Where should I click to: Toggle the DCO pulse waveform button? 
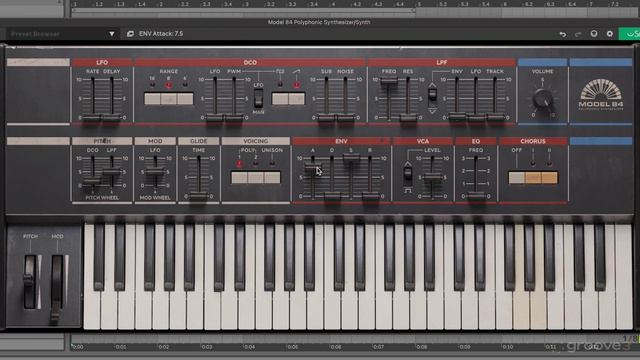coord(280,98)
